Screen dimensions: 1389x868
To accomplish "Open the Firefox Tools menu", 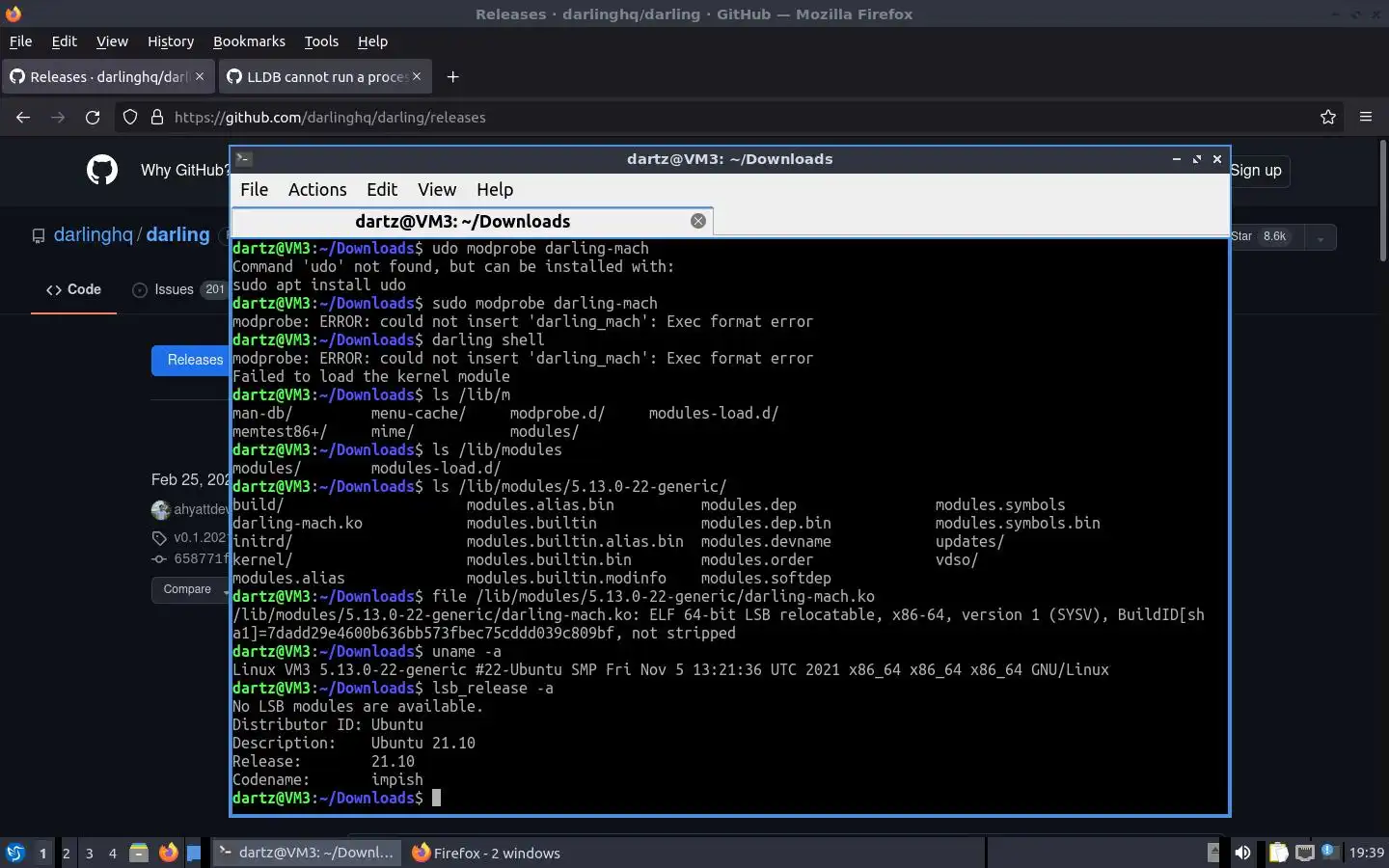I will (321, 41).
